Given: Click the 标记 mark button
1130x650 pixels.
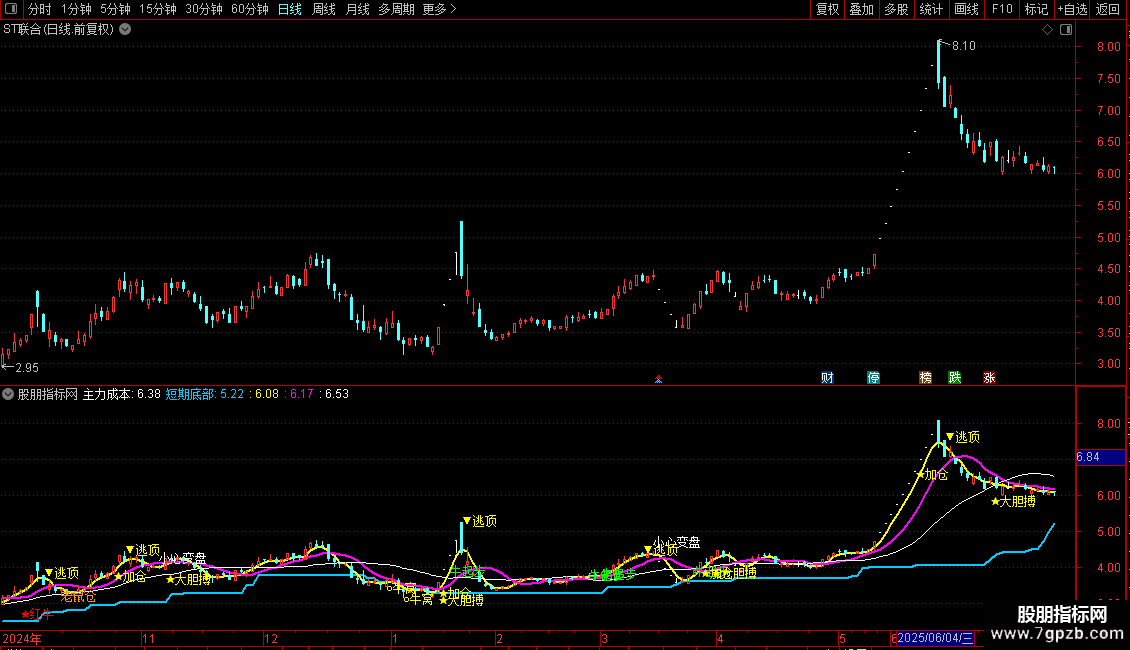Looking at the screenshot, I should pyautogui.click(x=1036, y=9).
